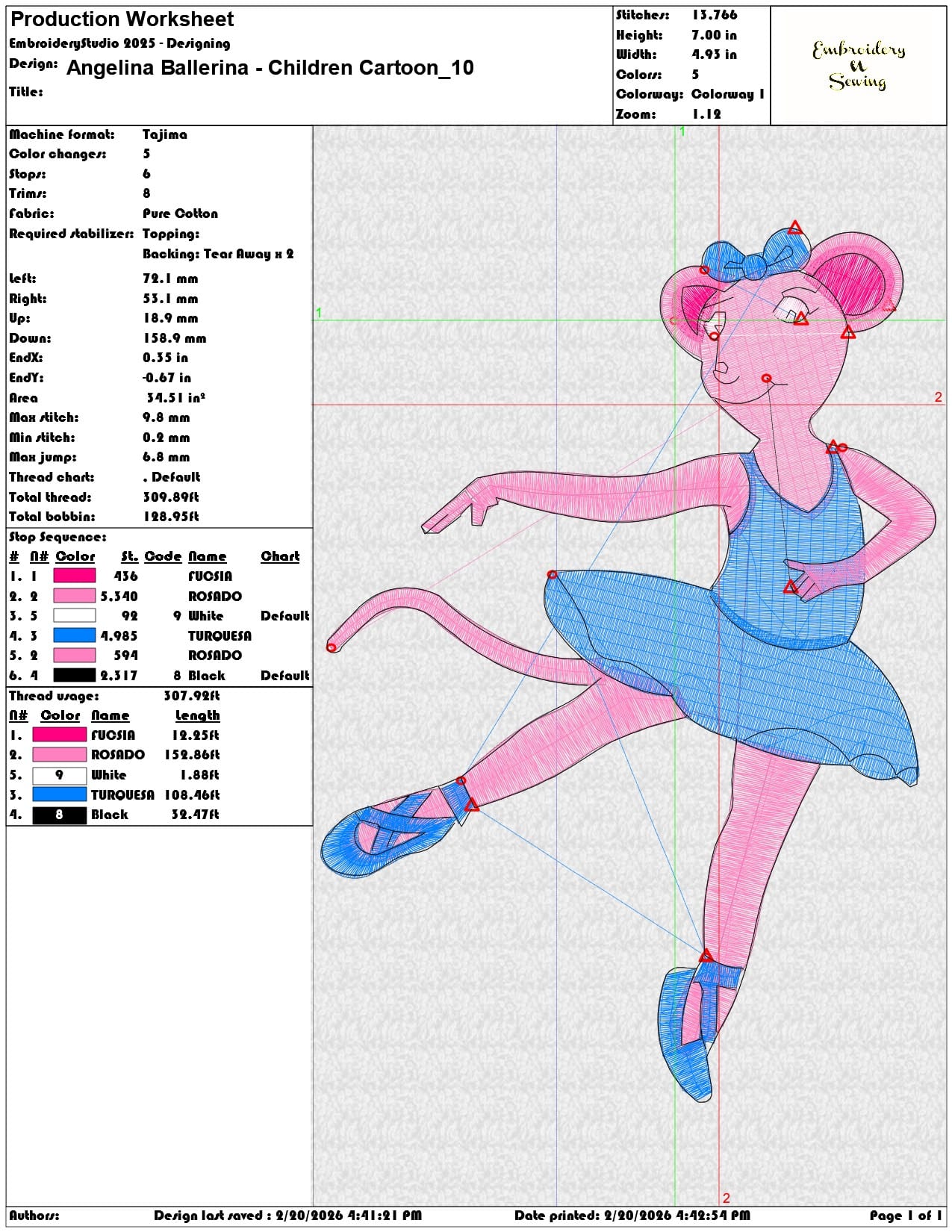Click the Area value 34.51 in²
Viewport: 952px width, 1232px height.
176,398
